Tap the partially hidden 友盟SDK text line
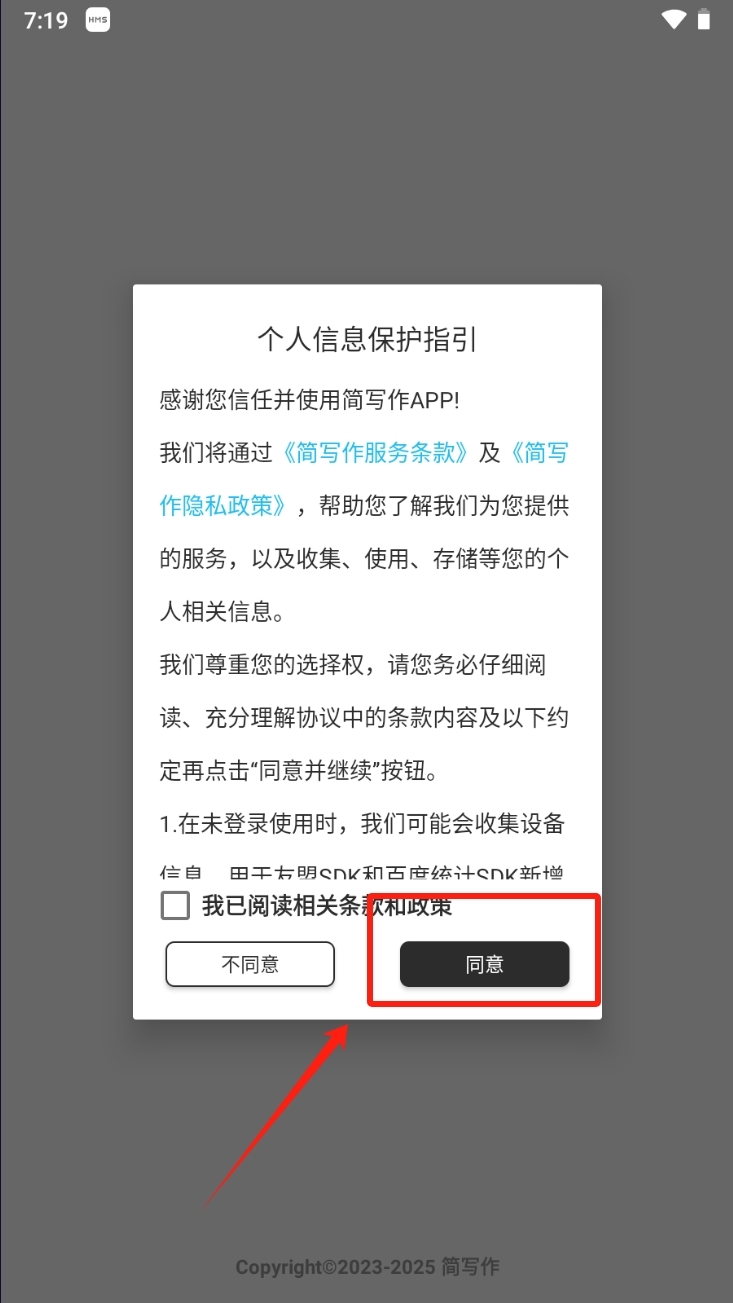This screenshot has height=1303, width=733. click(x=364, y=873)
